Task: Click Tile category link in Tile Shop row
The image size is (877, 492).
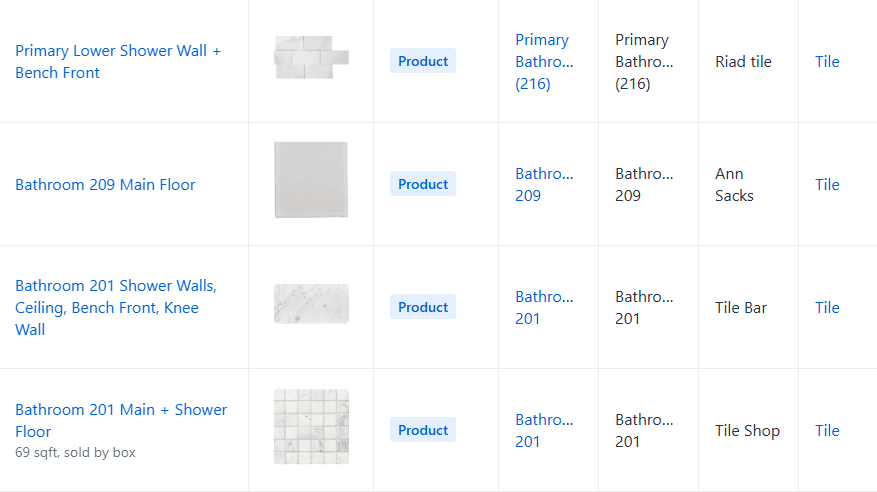Action: [827, 430]
